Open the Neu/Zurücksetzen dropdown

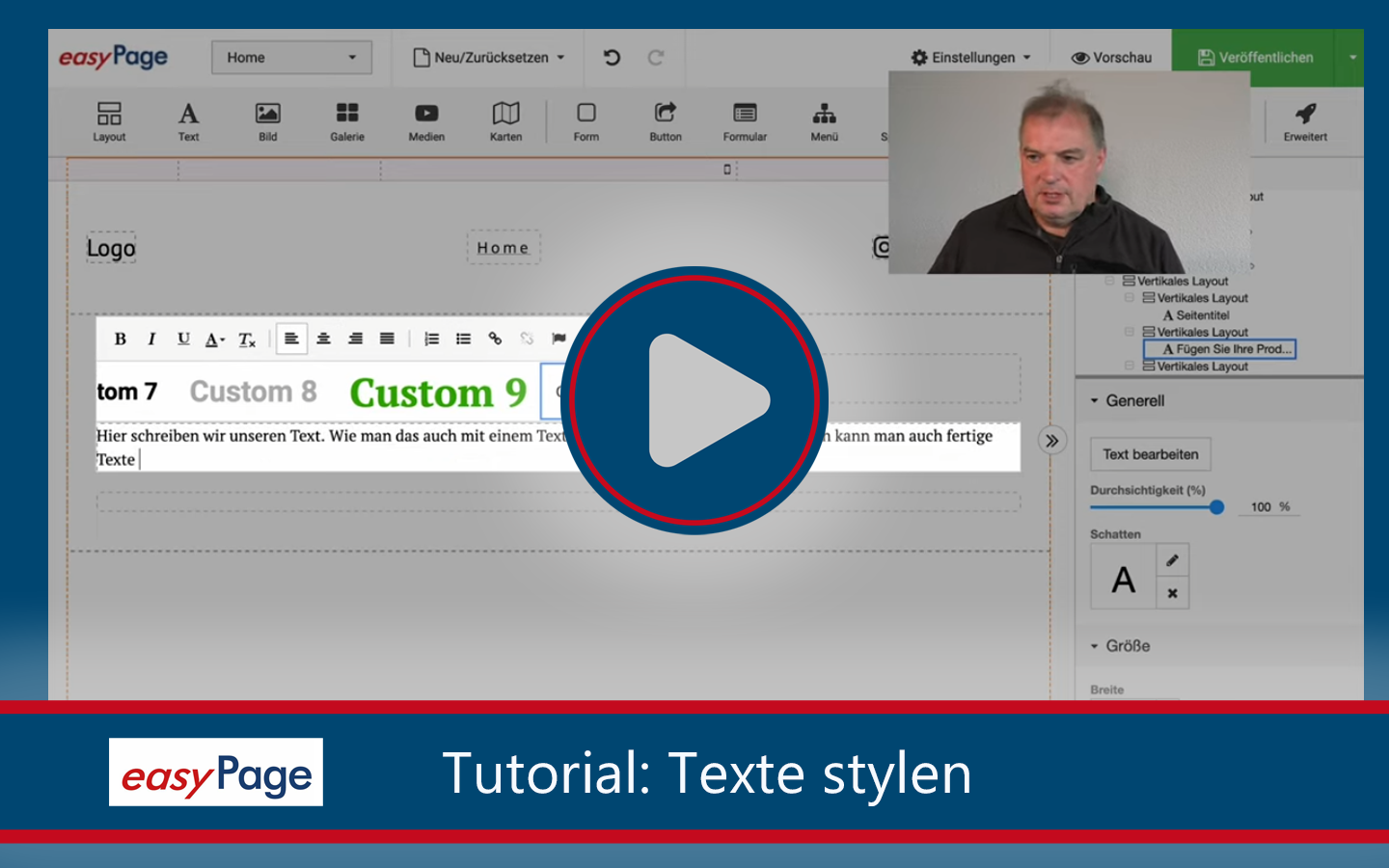tap(487, 57)
